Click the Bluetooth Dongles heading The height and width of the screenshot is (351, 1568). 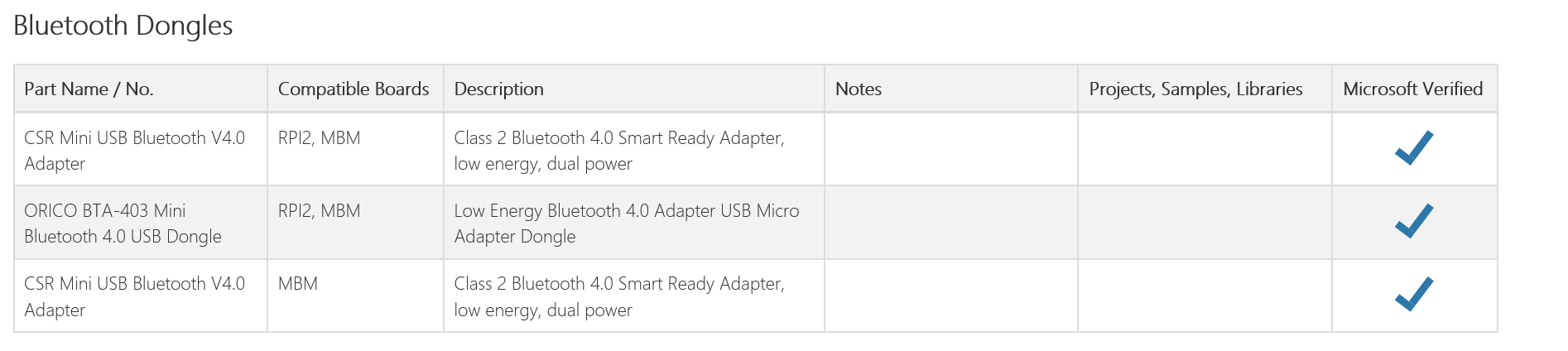pyautogui.click(x=123, y=26)
